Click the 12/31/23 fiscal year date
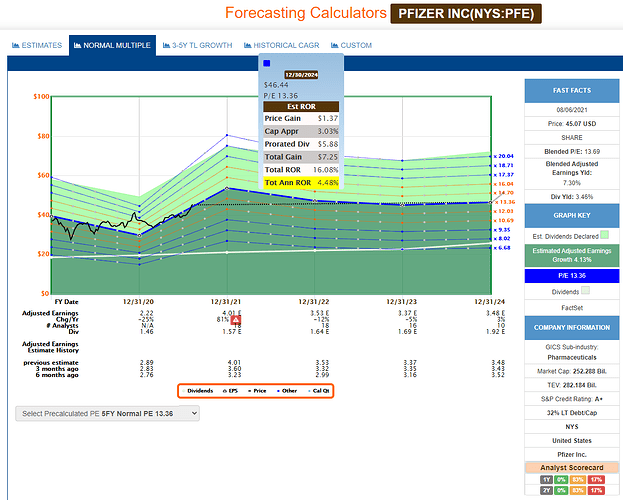Screen dimensions: 623x500 tap(402, 302)
